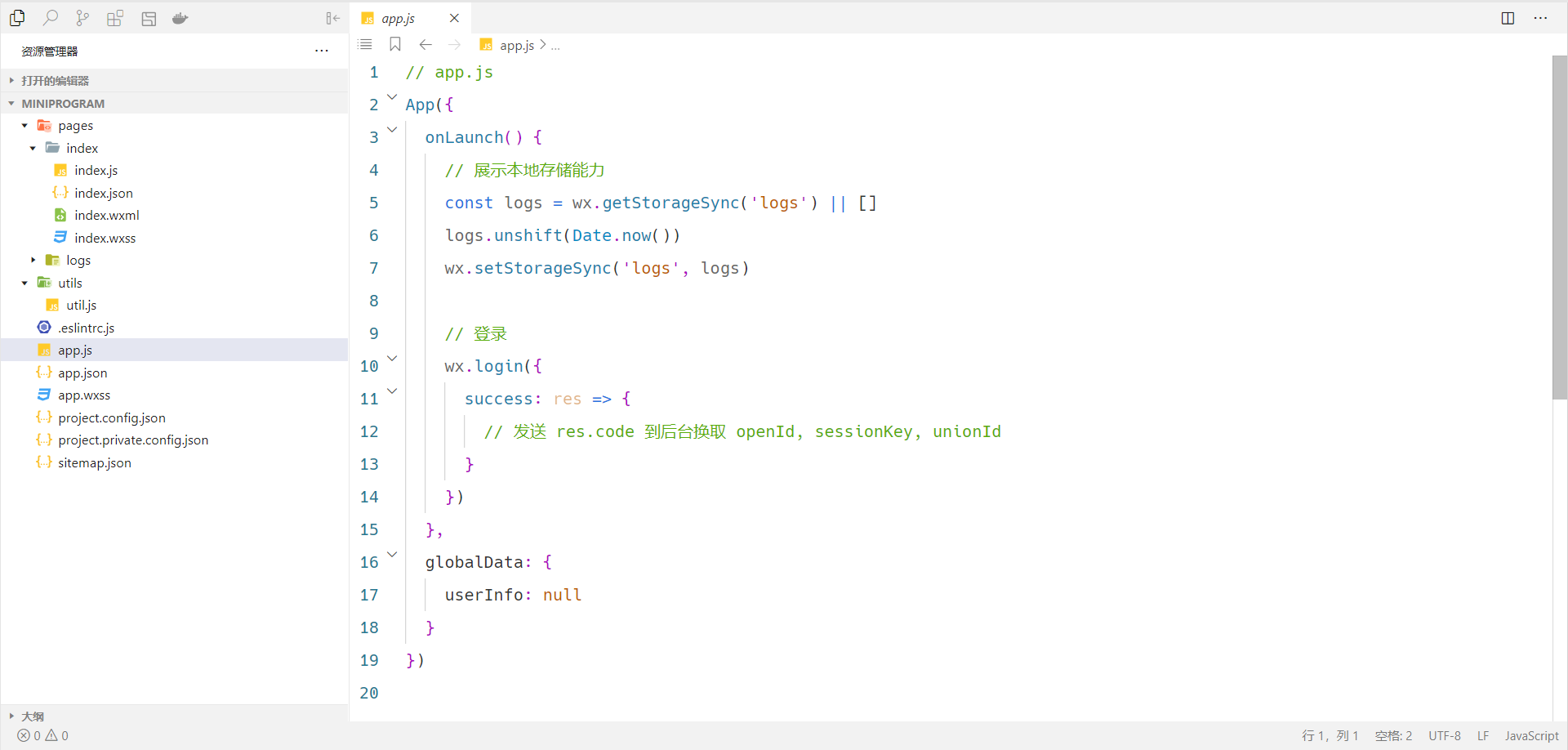Change the LF line ending

click(x=1483, y=735)
